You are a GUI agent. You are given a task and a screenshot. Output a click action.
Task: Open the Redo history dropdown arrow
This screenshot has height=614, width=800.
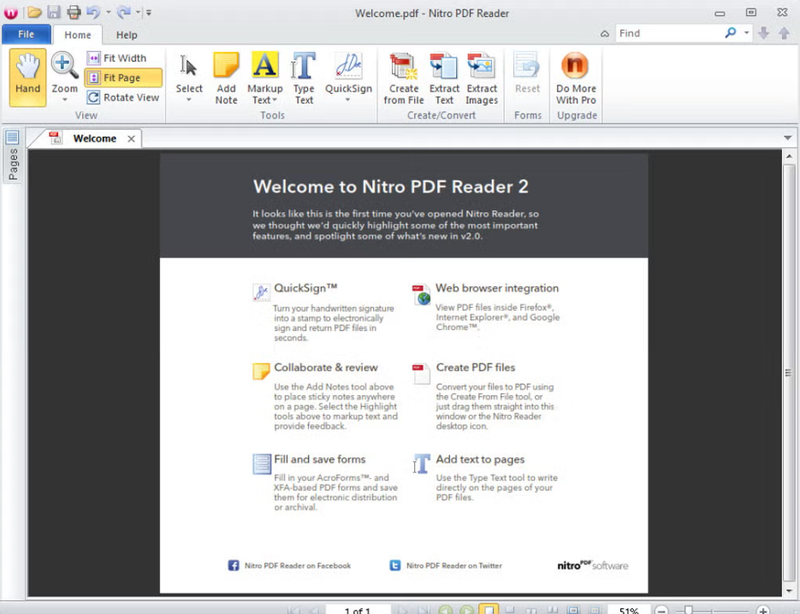(x=138, y=12)
